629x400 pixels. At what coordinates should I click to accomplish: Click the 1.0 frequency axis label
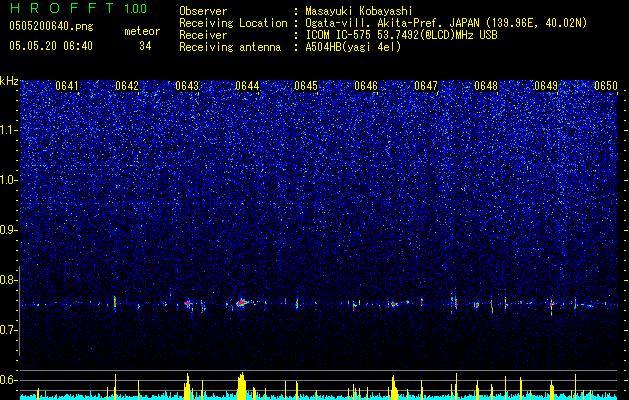[8, 180]
